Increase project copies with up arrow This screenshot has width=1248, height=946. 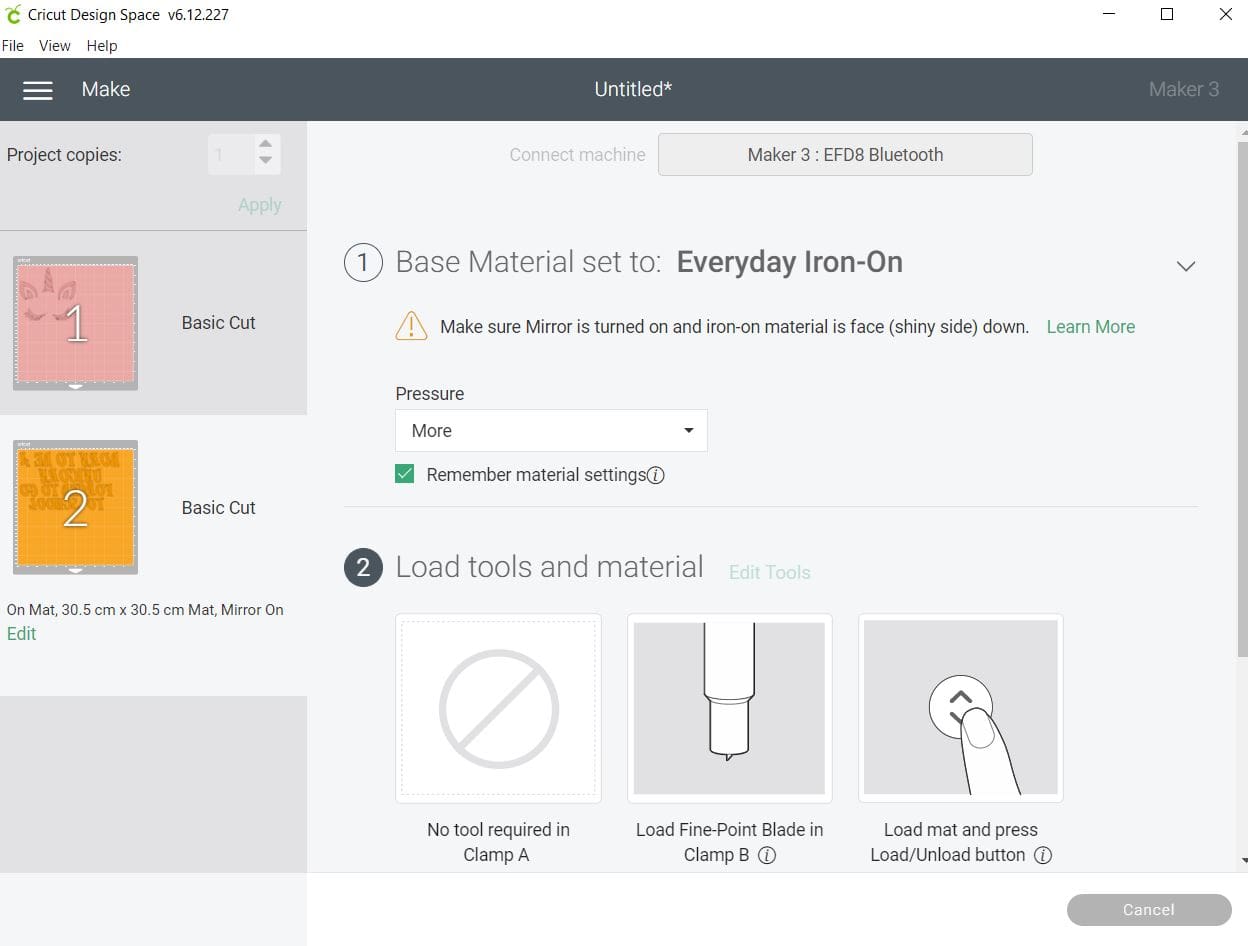(265, 144)
